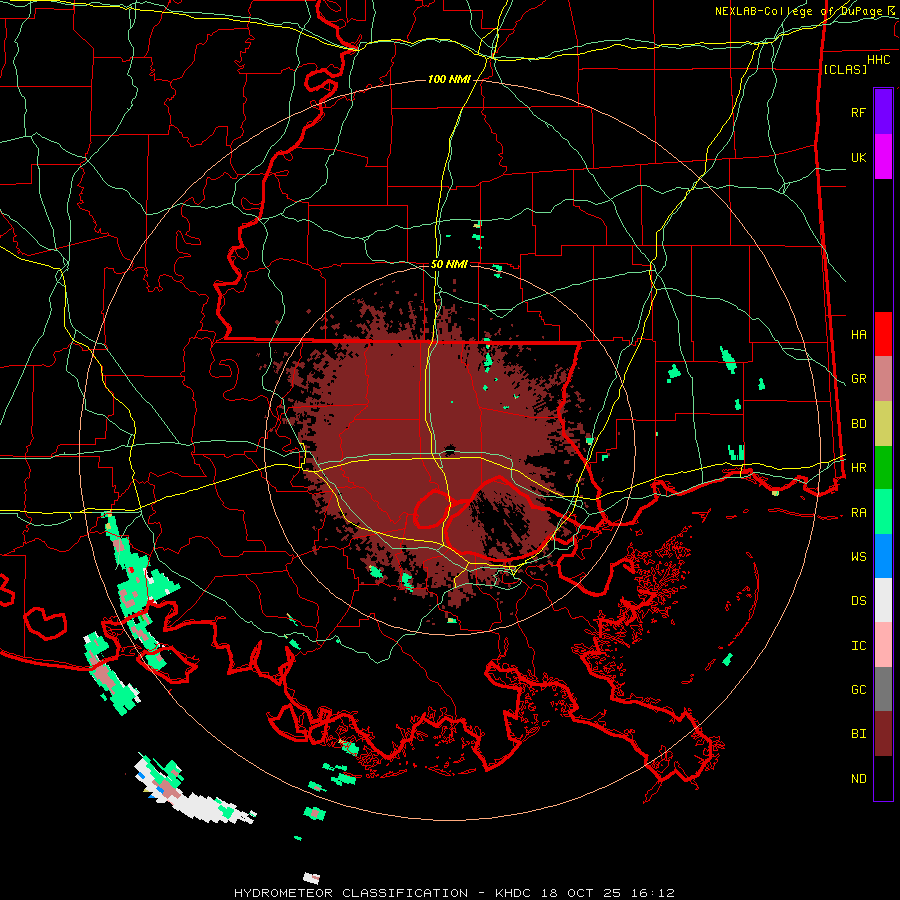Click the GC legend label
Image resolution: width=900 pixels, height=900 pixels.
point(858,690)
